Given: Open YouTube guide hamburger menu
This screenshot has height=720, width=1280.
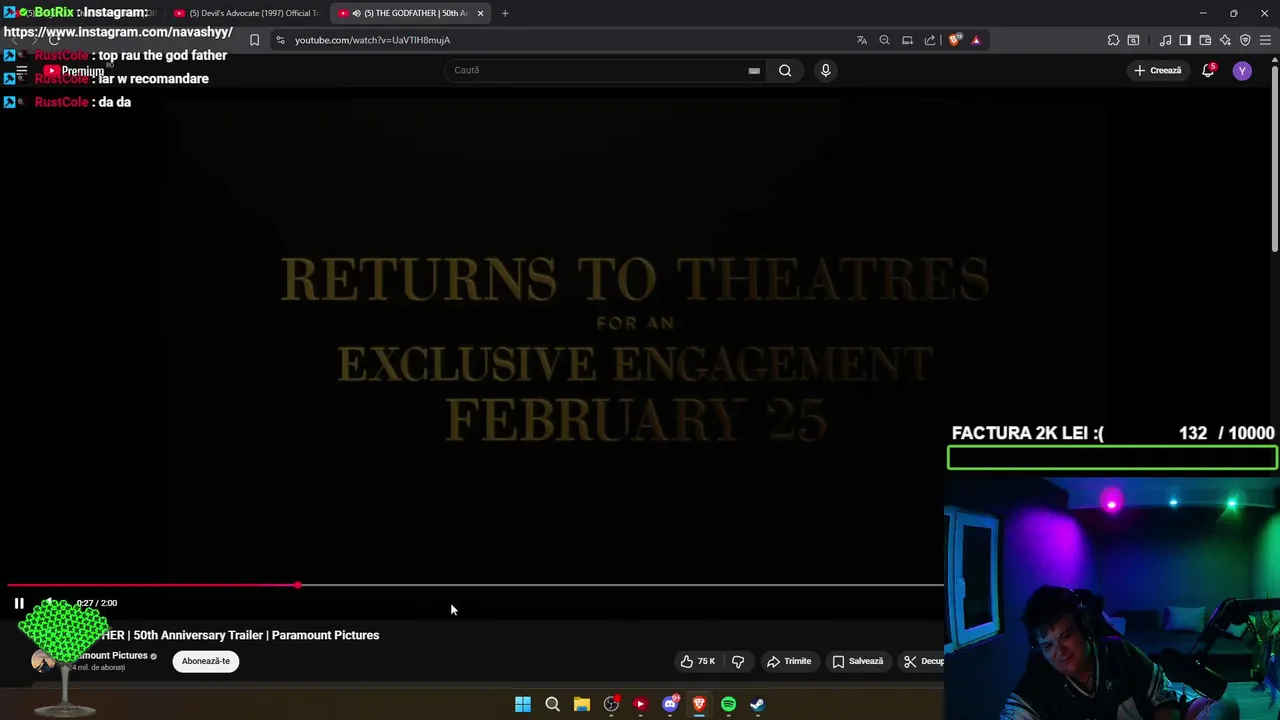Looking at the screenshot, I should (x=21, y=71).
